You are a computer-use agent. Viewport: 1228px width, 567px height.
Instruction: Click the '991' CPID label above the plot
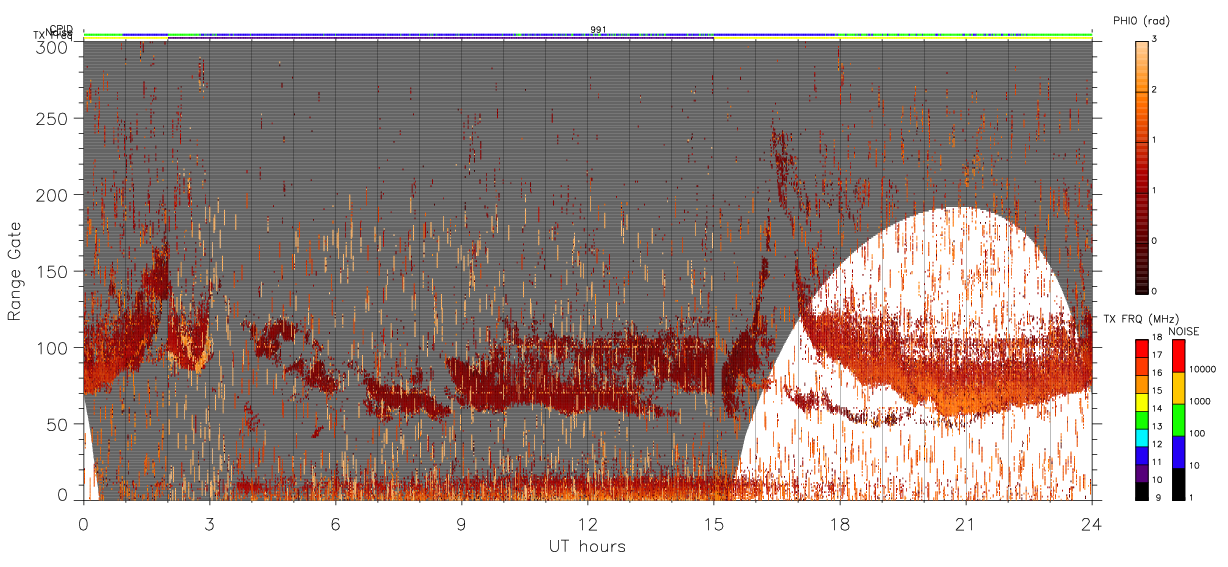[598, 30]
